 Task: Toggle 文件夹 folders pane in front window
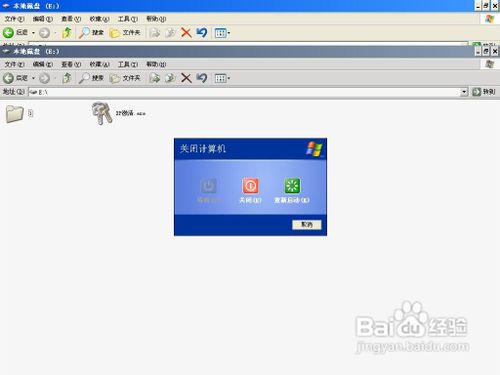pos(125,78)
